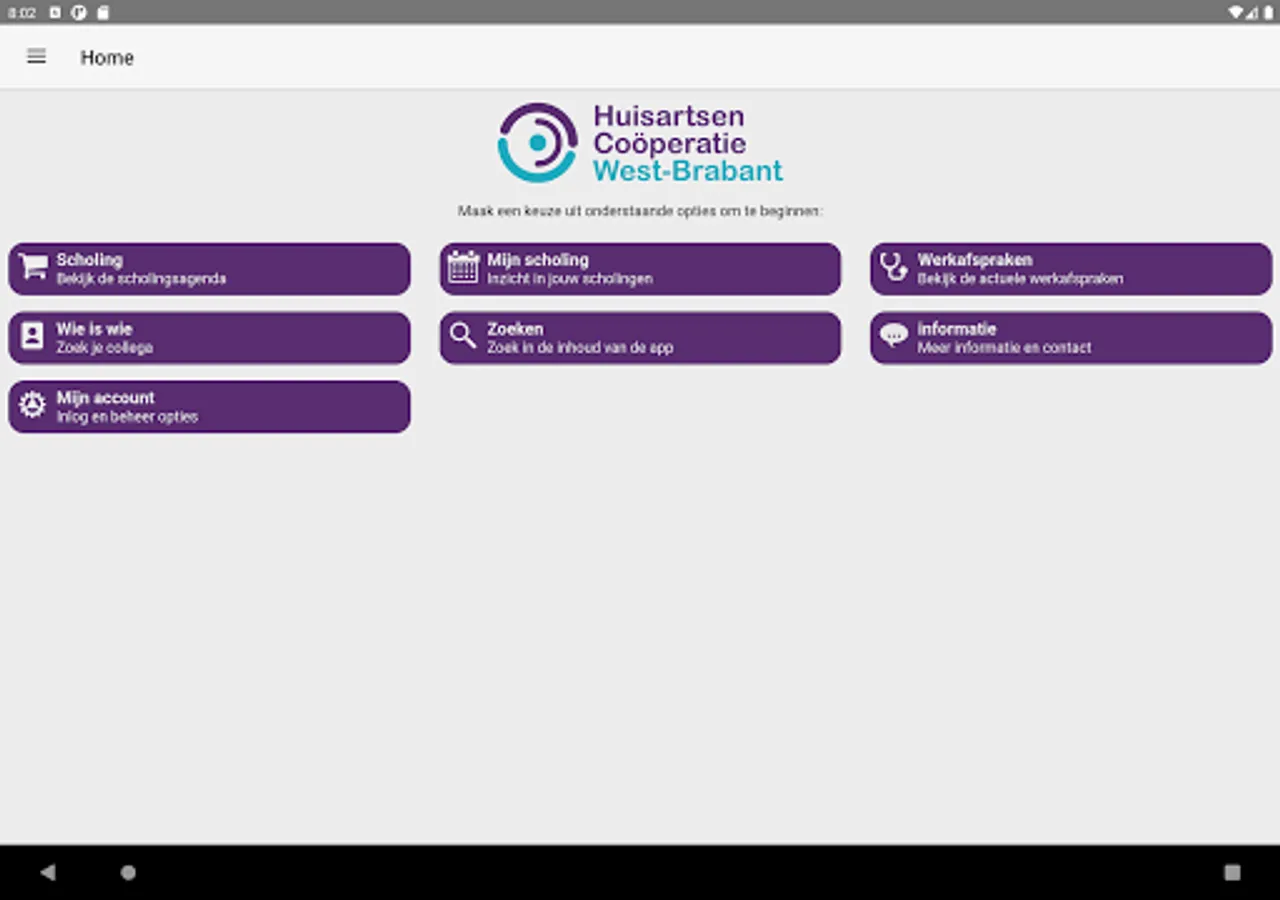Screen dimensions: 1280x900
Task: Click the text 'Inlog en beheer opties'
Action: (x=127, y=417)
